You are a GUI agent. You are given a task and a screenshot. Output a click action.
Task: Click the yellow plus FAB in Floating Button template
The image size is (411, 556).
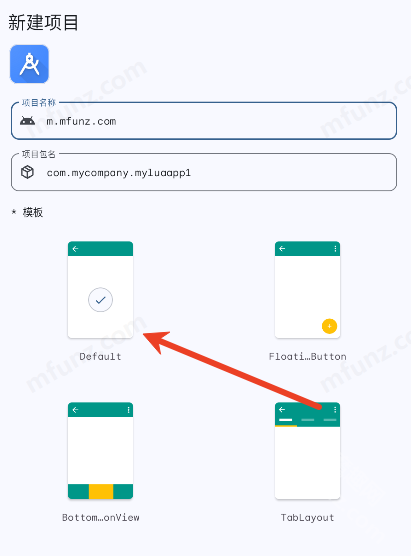tap(329, 326)
